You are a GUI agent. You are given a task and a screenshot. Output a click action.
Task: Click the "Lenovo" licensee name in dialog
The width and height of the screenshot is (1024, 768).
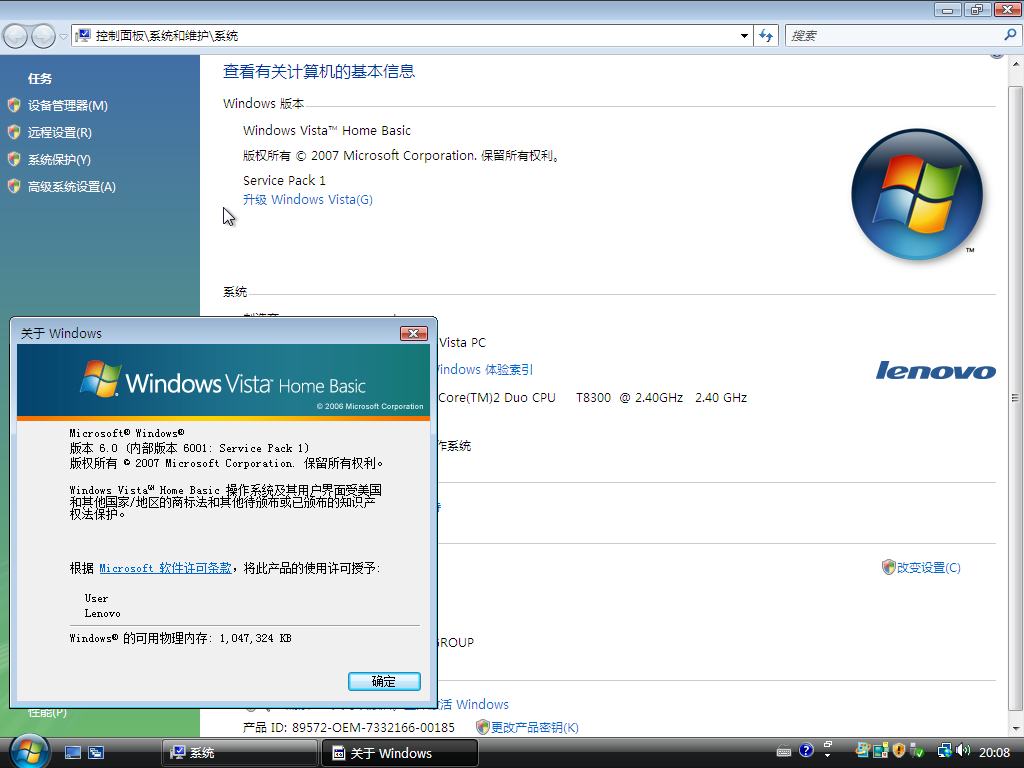point(103,613)
